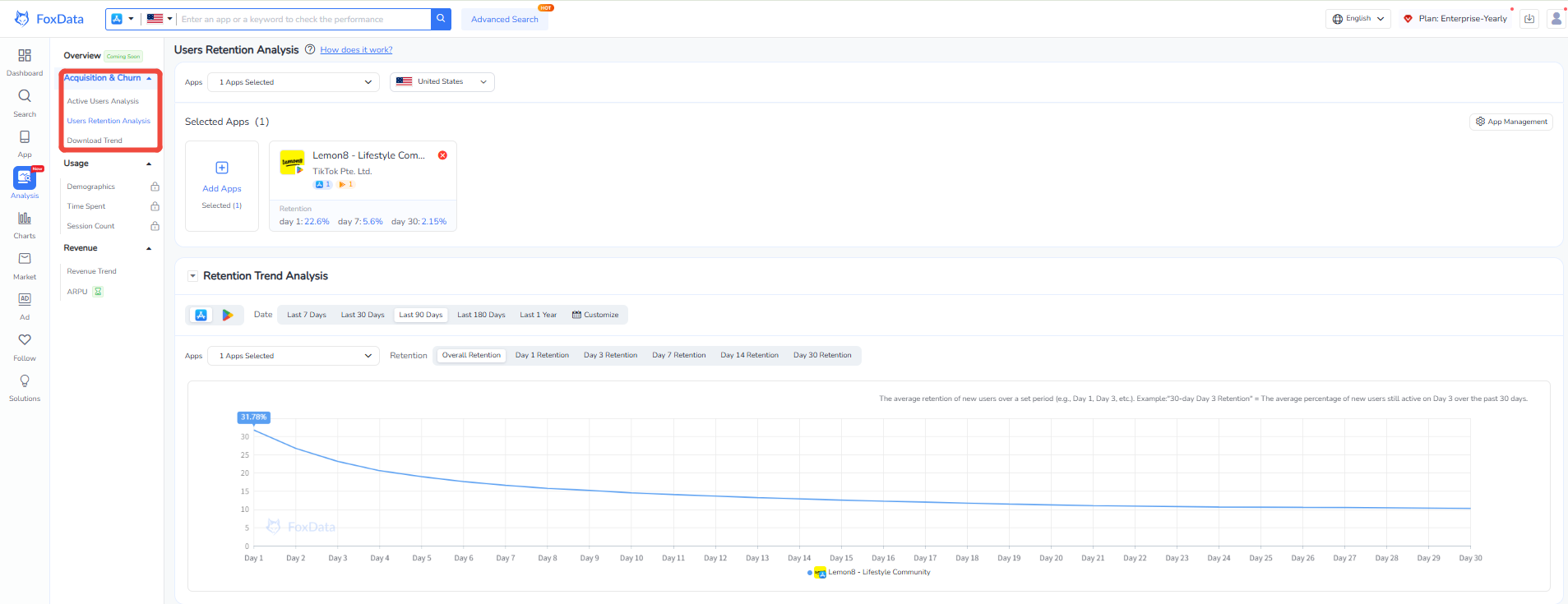
Task: Select Last 30 Days date range
Action: 363,315
